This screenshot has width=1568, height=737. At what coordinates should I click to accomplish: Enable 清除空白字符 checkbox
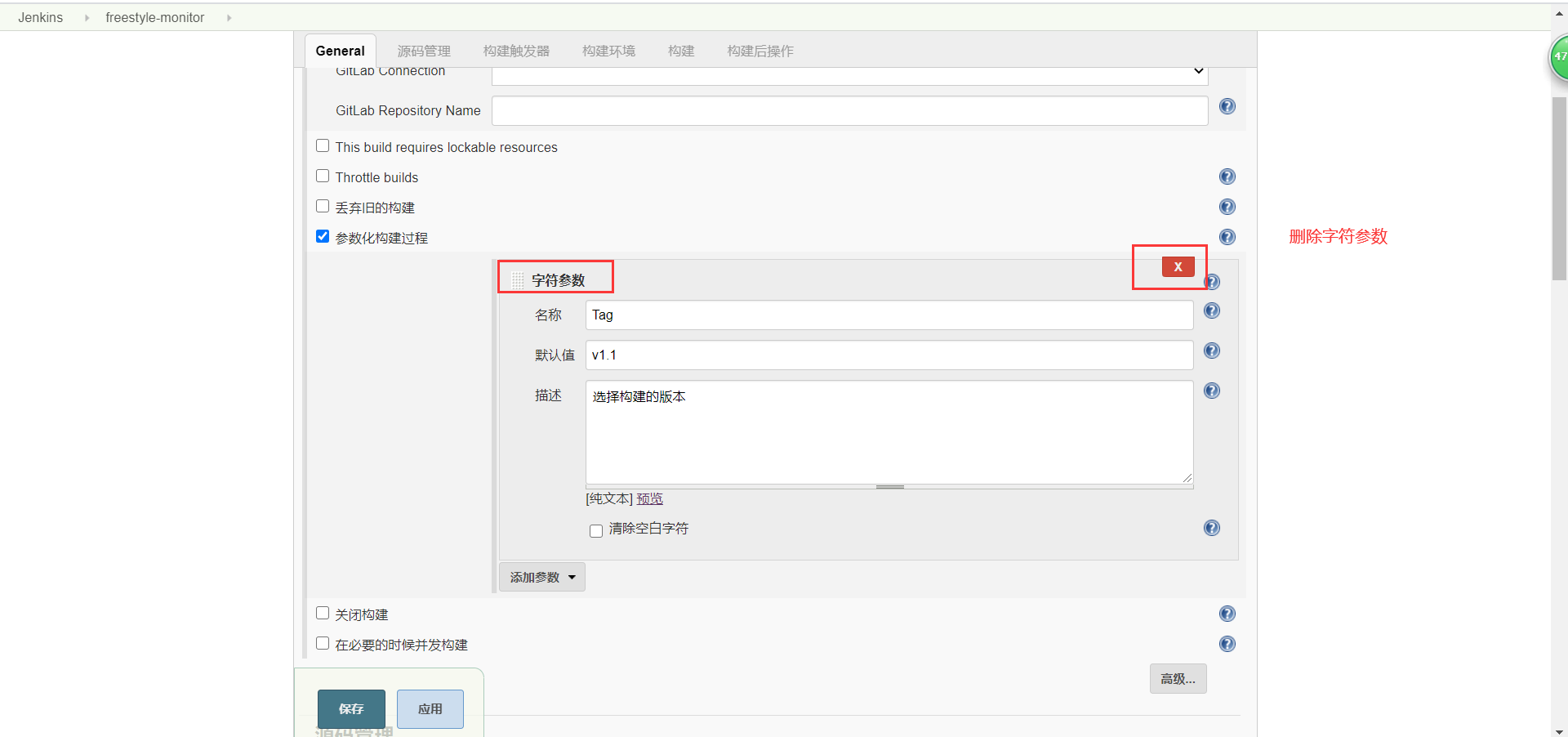click(x=596, y=531)
